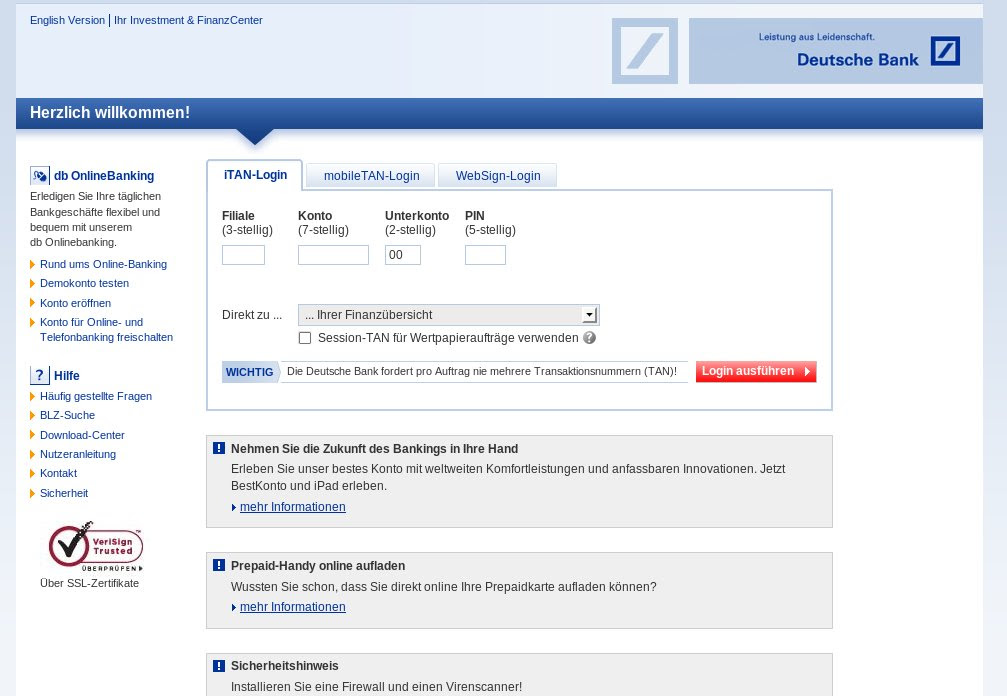Open Konto eröffnen link
The width and height of the screenshot is (1007, 696).
click(x=75, y=303)
